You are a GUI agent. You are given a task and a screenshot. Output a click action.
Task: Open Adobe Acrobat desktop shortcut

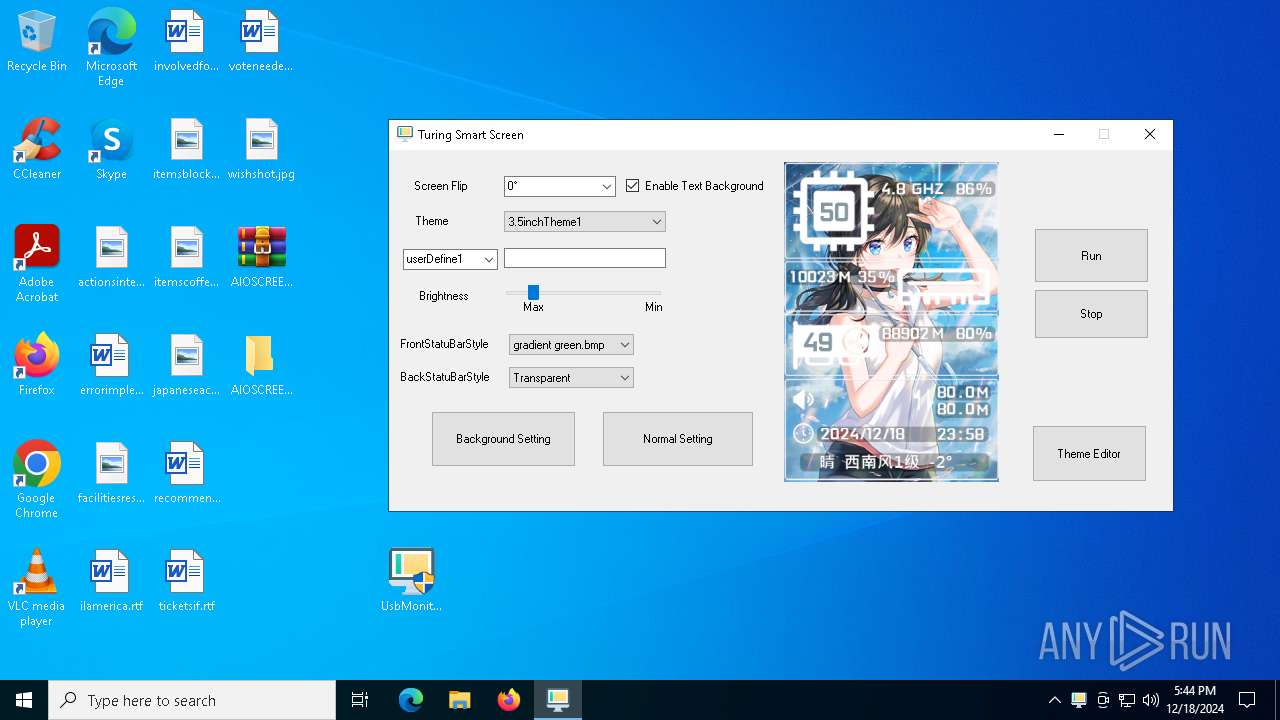pos(37,264)
